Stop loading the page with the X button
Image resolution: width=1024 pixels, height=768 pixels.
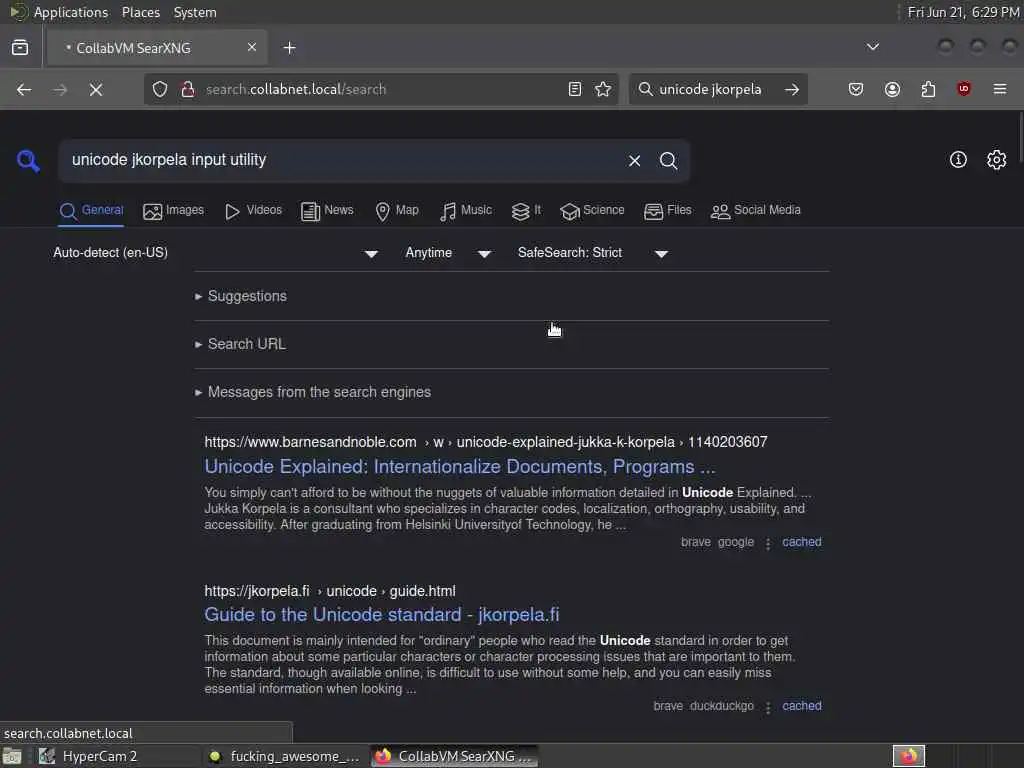(x=96, y=89)
